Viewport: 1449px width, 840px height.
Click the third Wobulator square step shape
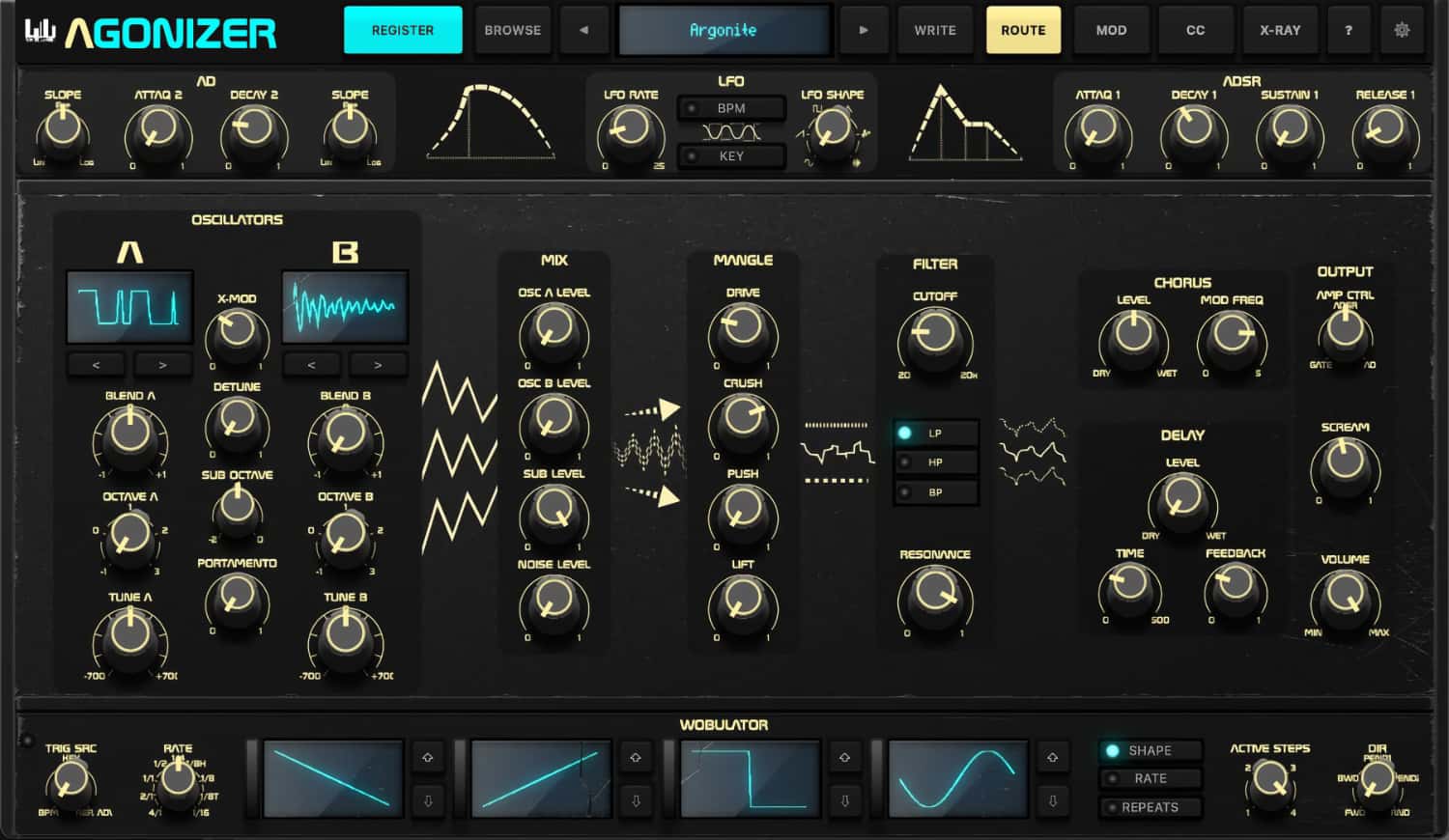pyautogui.click(x=750, y=779)
